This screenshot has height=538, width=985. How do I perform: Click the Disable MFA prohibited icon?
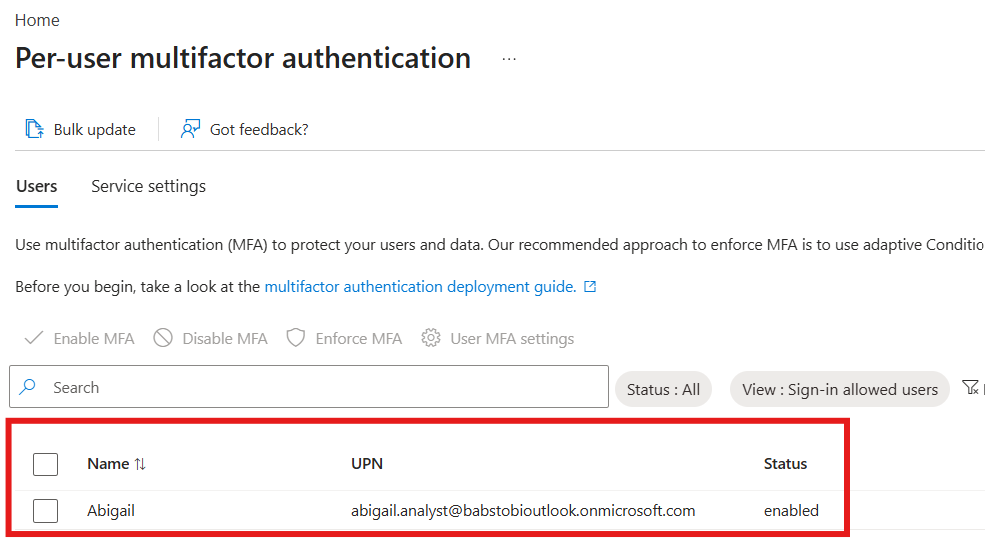click(163, 338)
